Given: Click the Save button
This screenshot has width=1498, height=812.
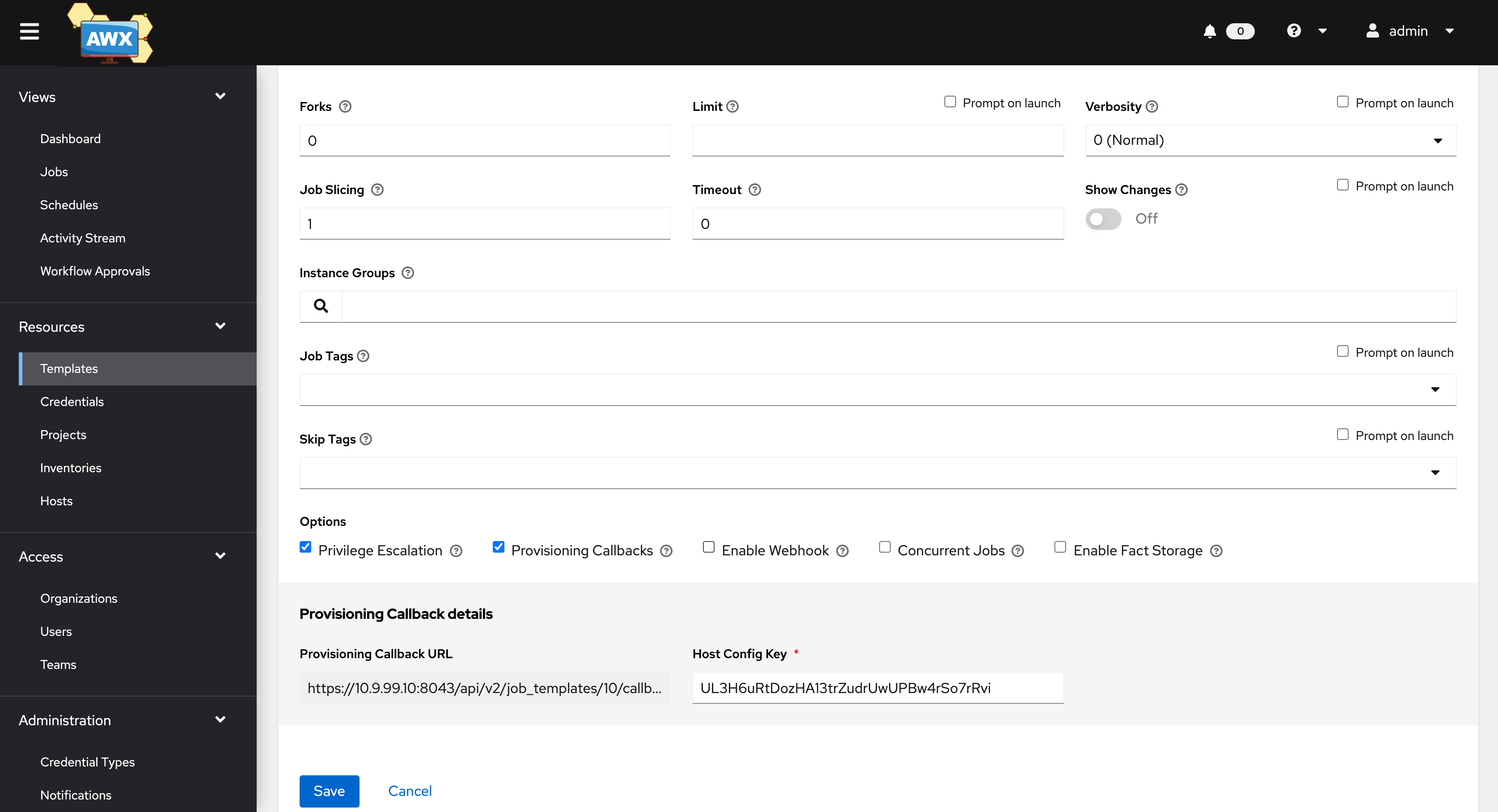Looking at the screenshot, I should [329, 791].
